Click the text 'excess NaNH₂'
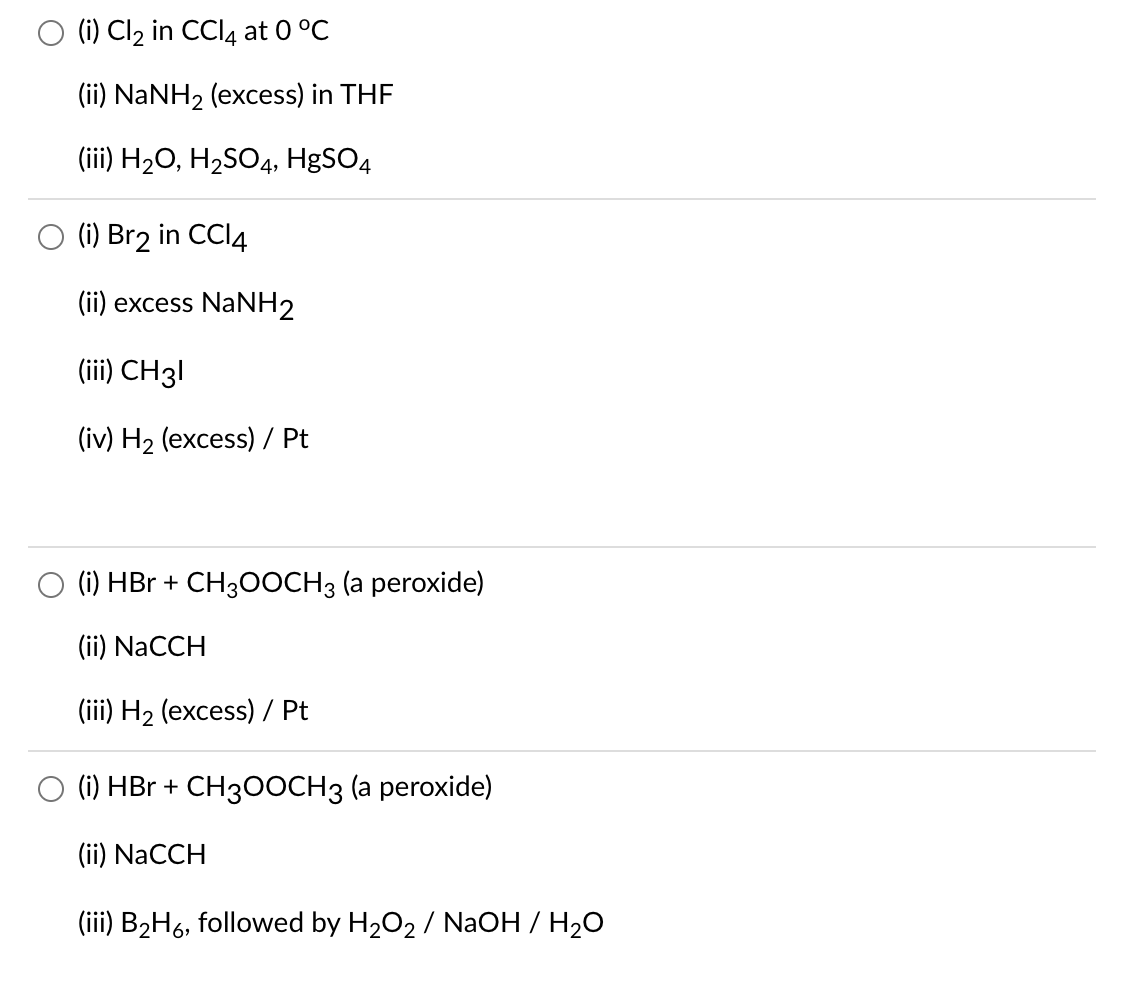 (185, 303)
